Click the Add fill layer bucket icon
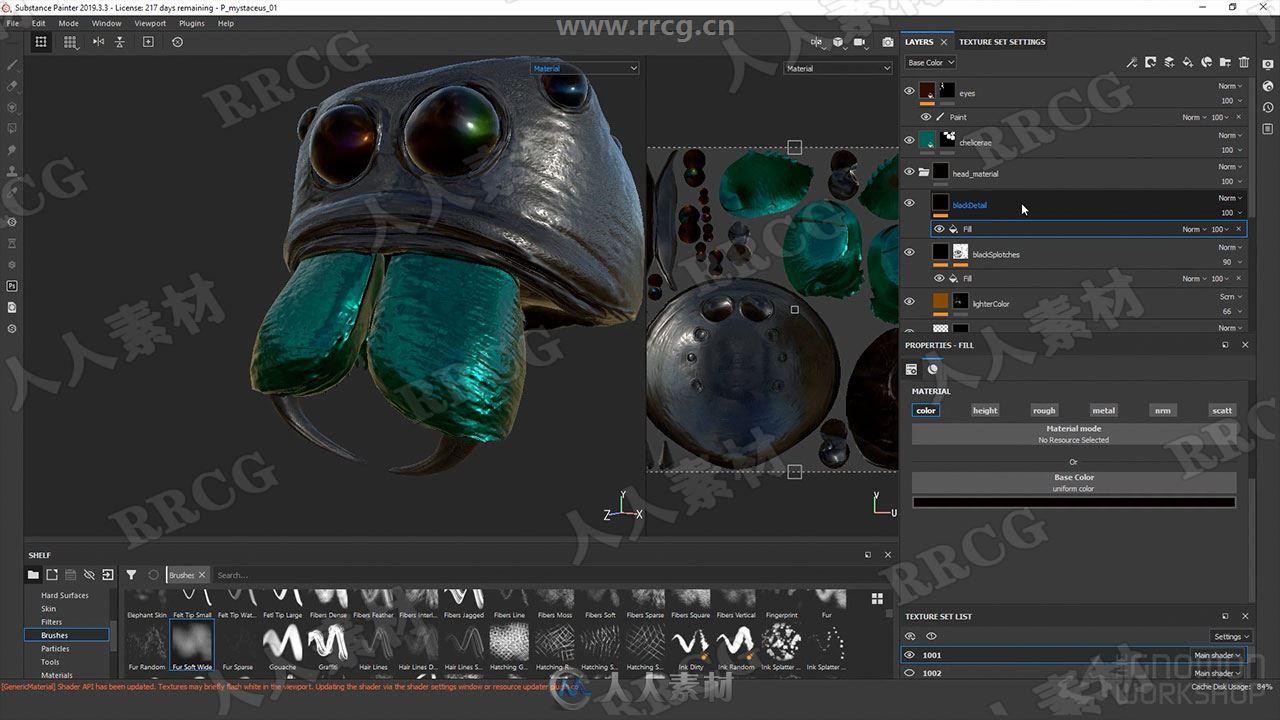 point(1187,62)
